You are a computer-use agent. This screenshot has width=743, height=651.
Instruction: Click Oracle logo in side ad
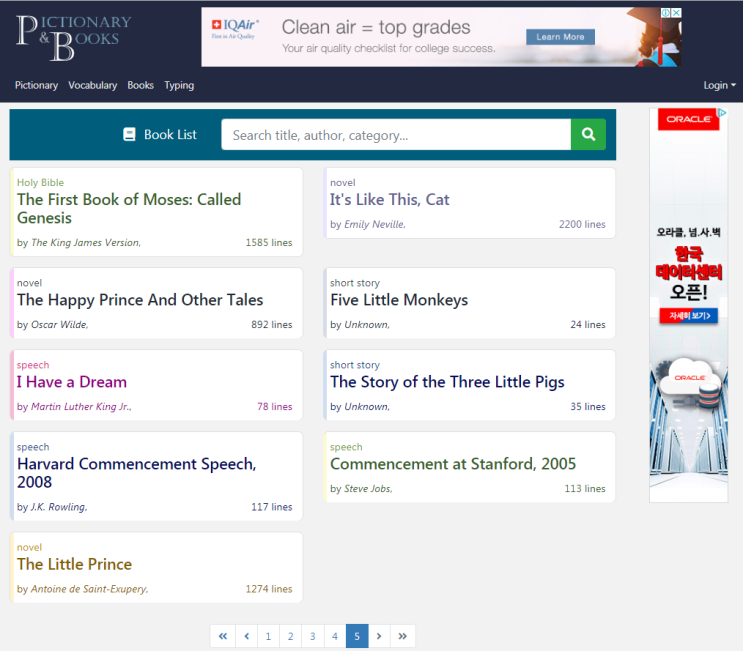click(689, 119)
